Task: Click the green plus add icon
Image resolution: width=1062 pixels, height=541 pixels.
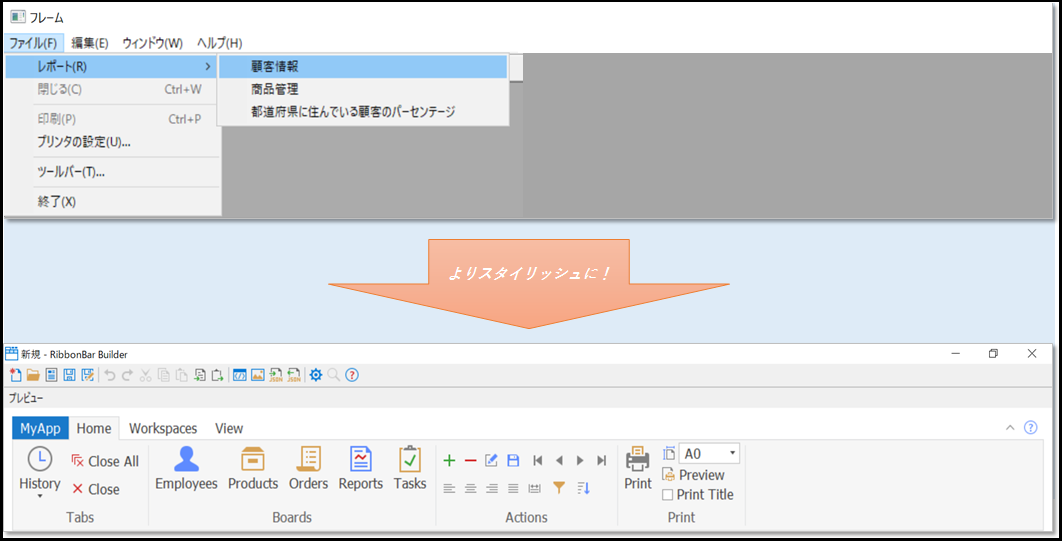Action: (449, 461)
